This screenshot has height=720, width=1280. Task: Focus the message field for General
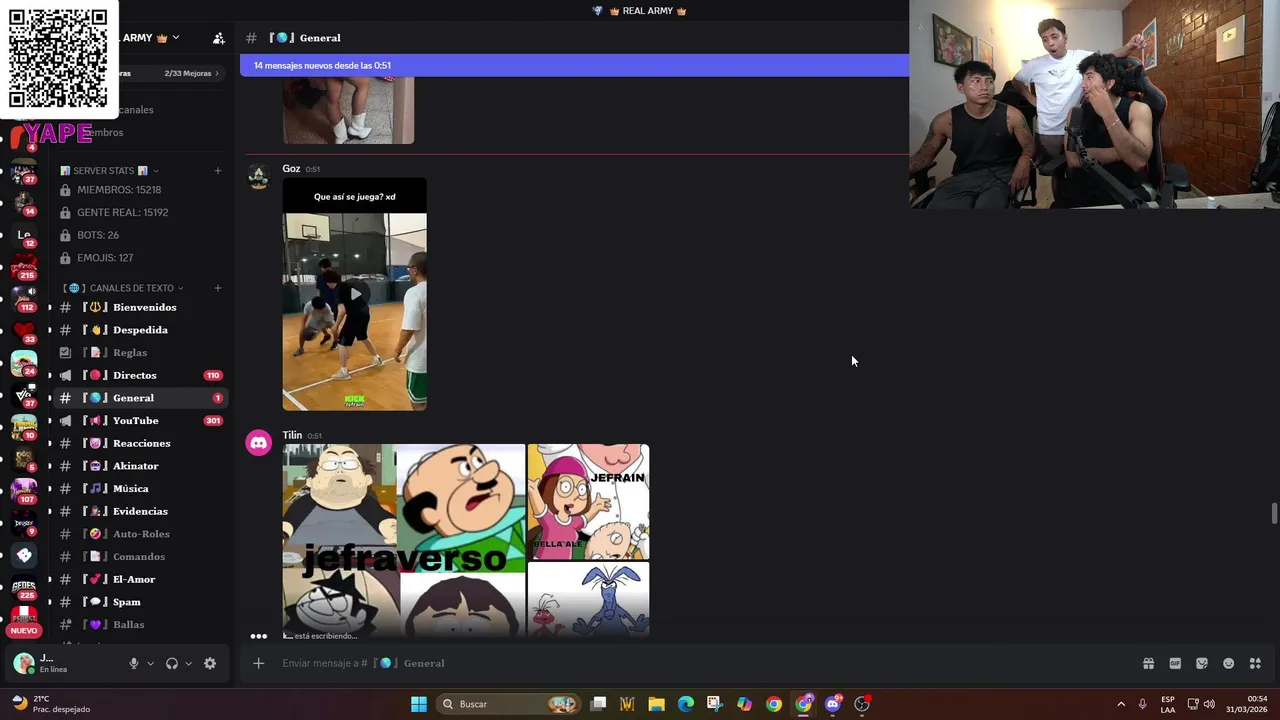tap(700, 663)
